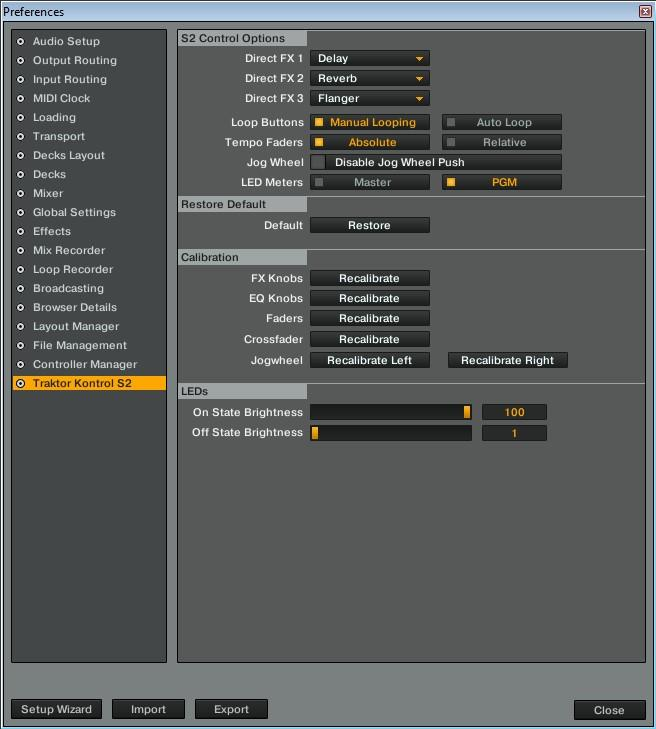Select the Decks sidebar entry
This screenshot has width=656, height=729.
click(x=88, y=174)
